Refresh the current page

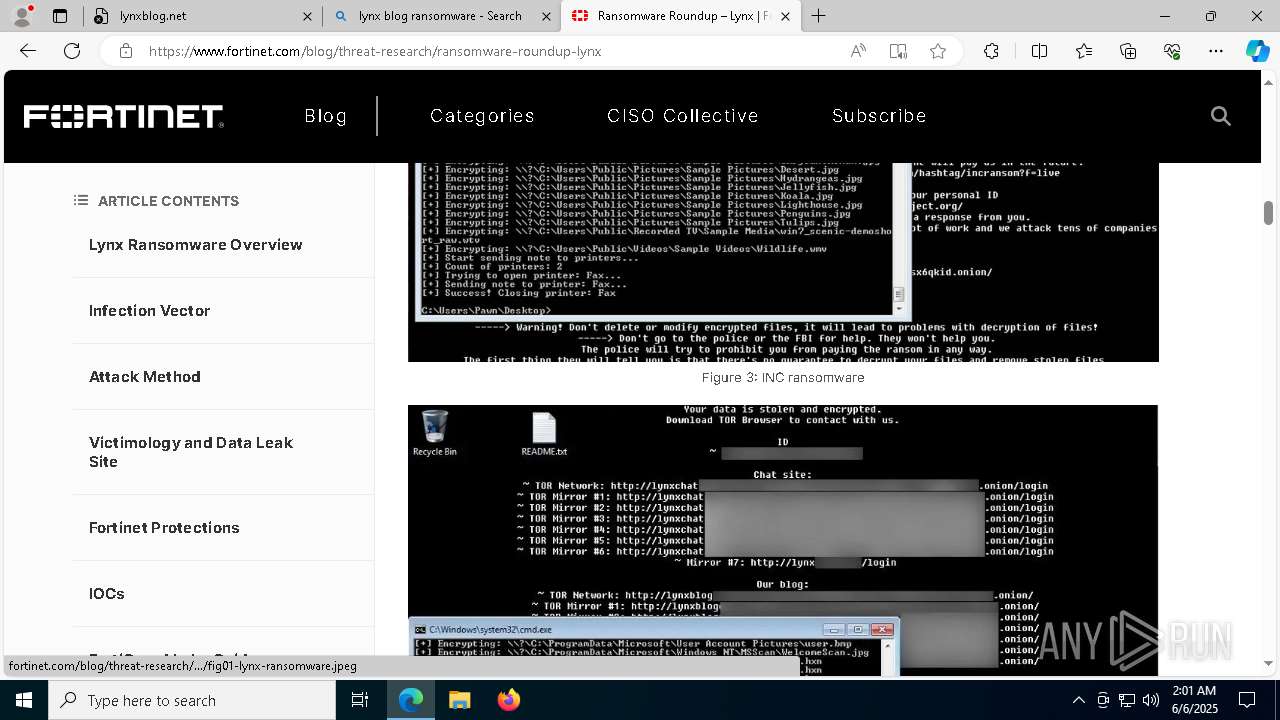point(72,51)
